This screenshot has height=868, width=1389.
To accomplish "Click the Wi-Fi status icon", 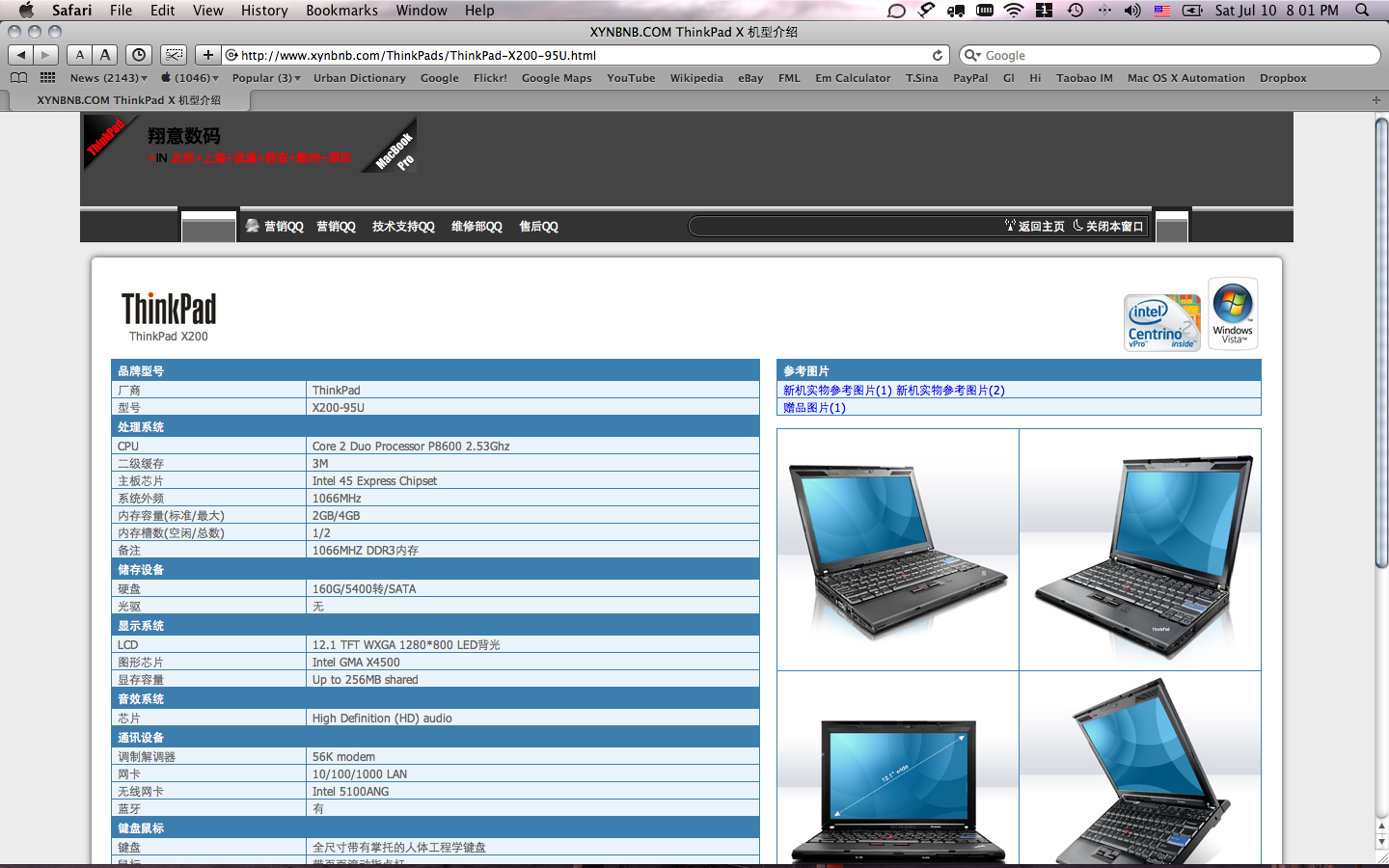I will coord(1014,10).
